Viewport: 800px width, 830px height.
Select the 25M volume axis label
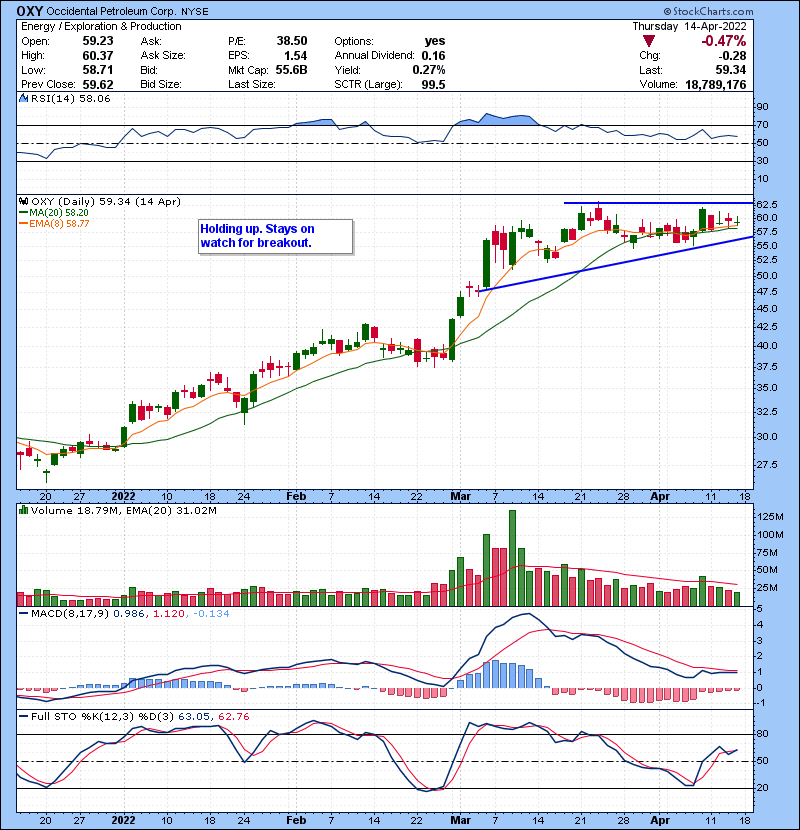pyautogui.click(x=770, y=588)
